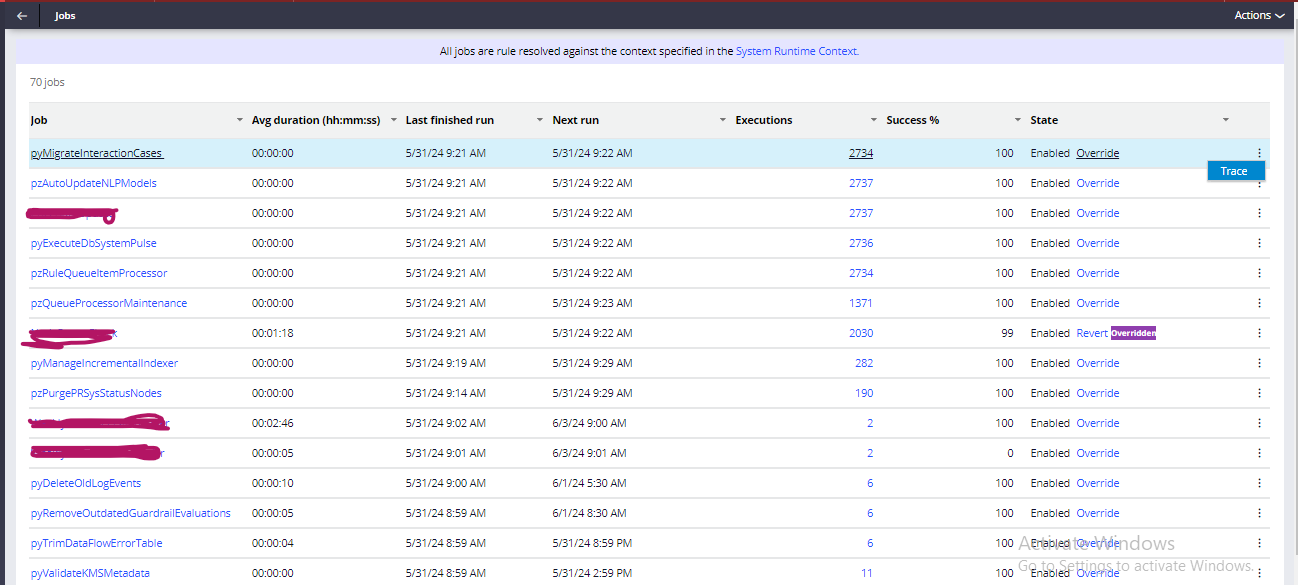
Task: Open kebab menu for pyTrimDataFlowErrorTable row
Action: point(1259,543)
